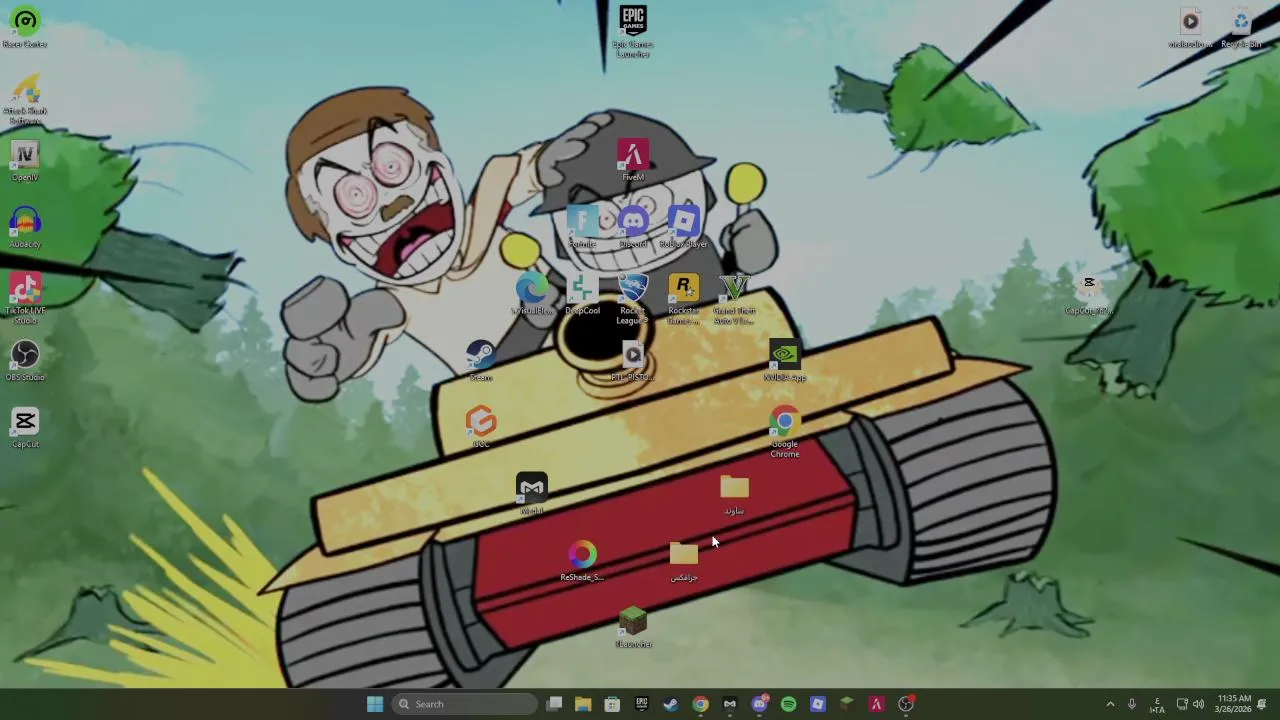Select the Discord desktop shortcut
The image size is (1280, 720).
(632, 228)
